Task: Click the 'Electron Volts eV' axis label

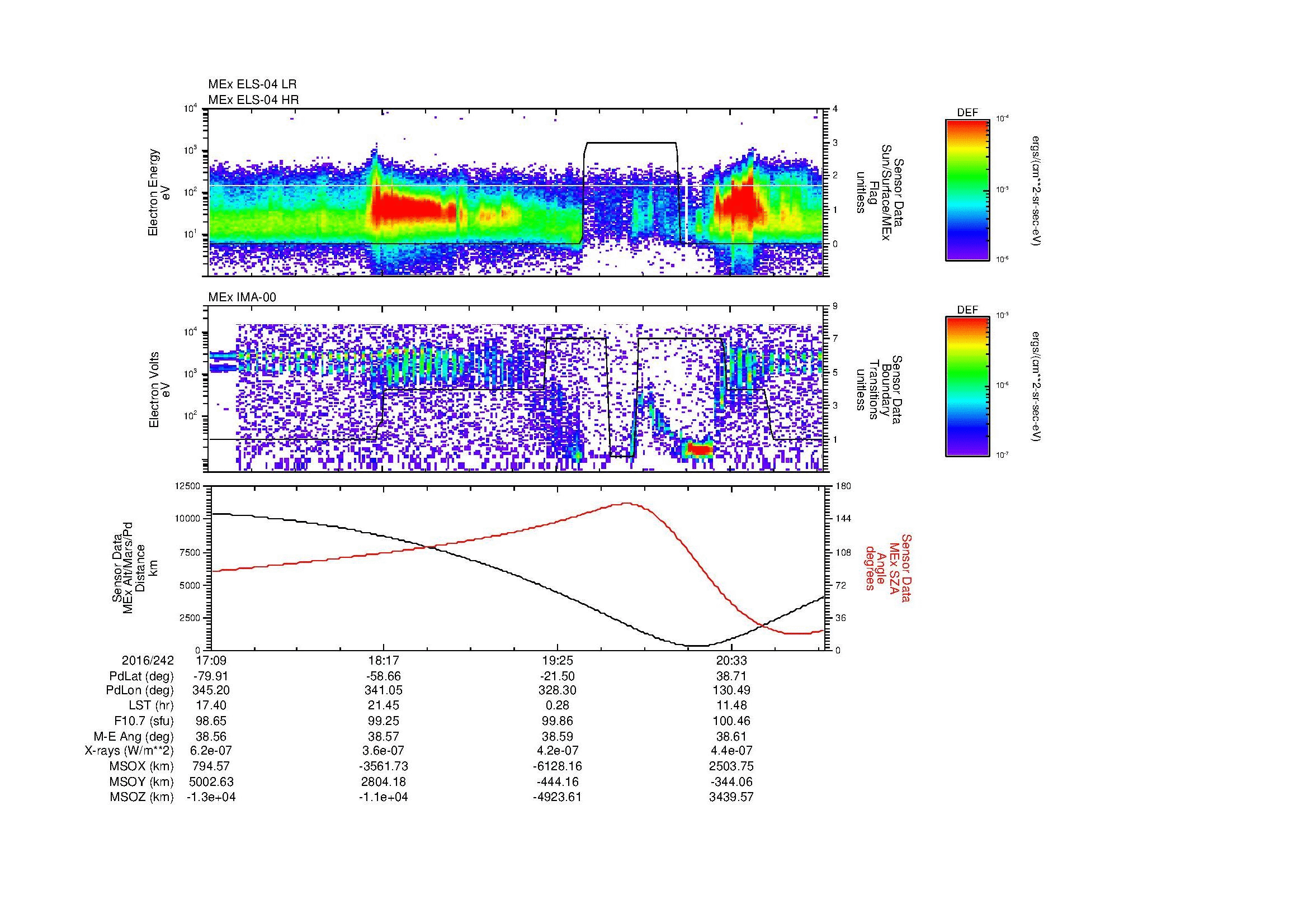Action: 159,390
